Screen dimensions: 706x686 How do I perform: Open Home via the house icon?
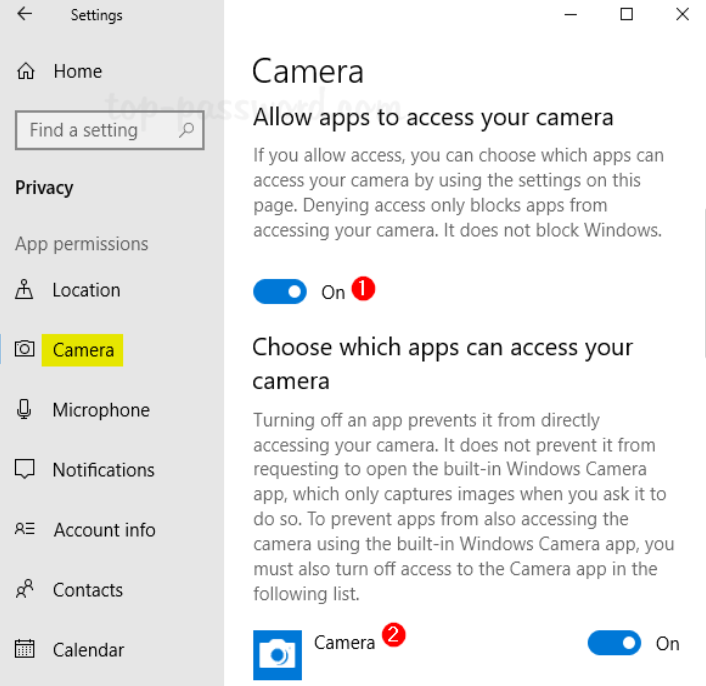coord(26,71)
